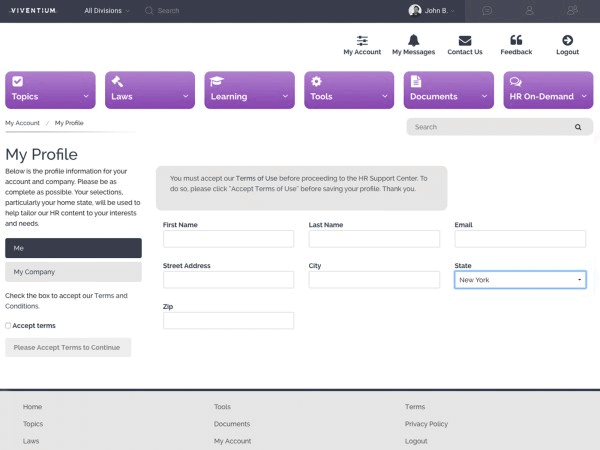Open the Terms footer link
Screen dimensions: 600x450
click(415, 407)
